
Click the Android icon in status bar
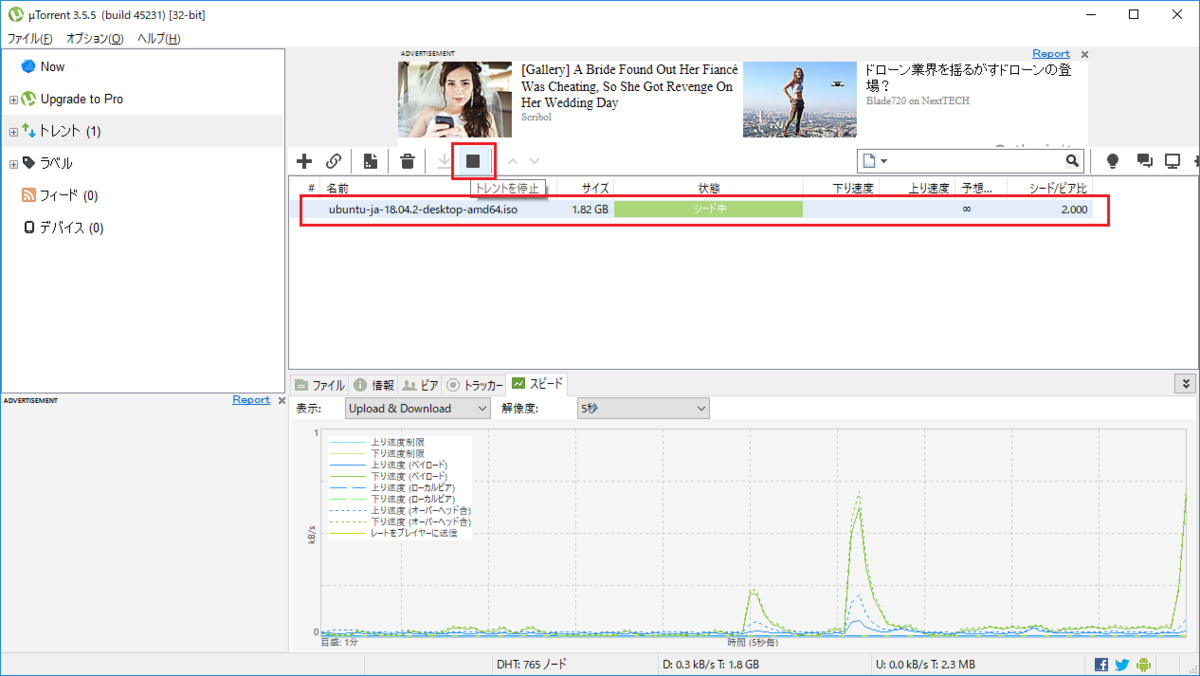[x=1144, y=665]
